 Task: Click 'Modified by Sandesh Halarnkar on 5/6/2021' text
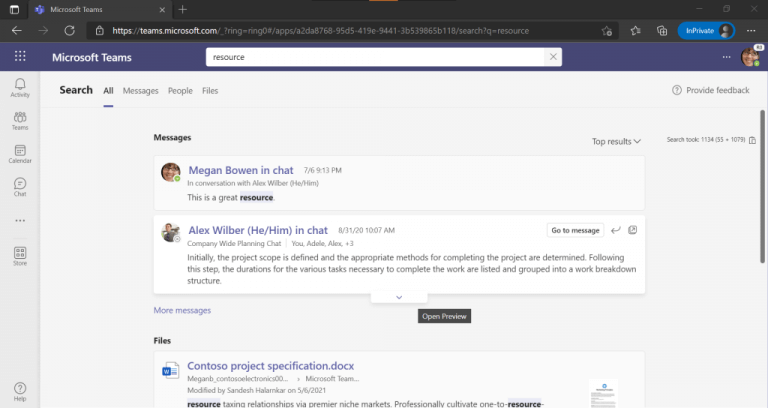256,390
